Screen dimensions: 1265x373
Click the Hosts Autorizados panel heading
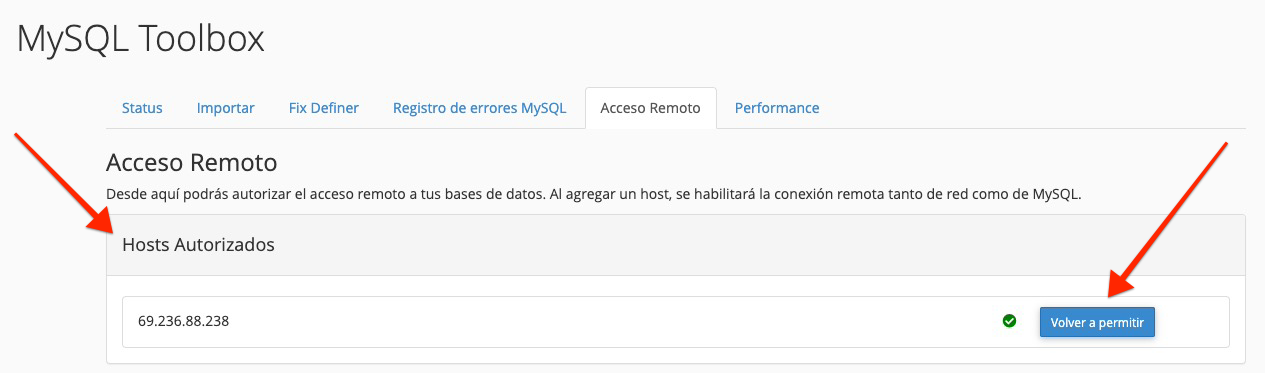[x=198, y=244]
